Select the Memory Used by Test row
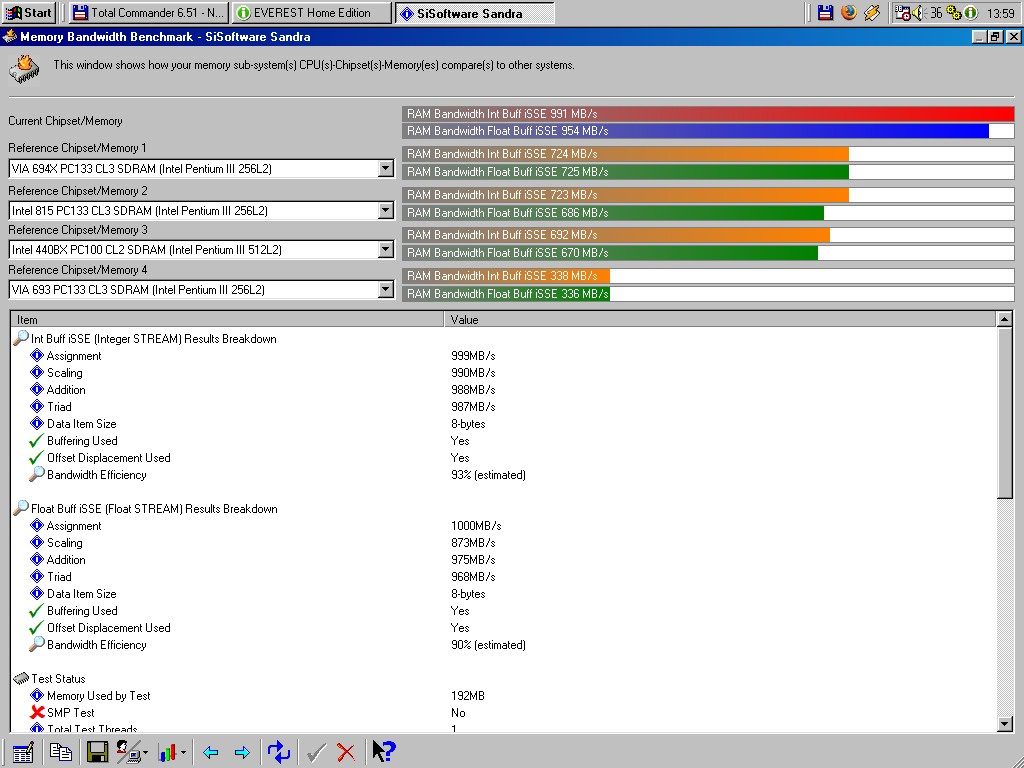Screen dimensions: 1024x768 99,696
